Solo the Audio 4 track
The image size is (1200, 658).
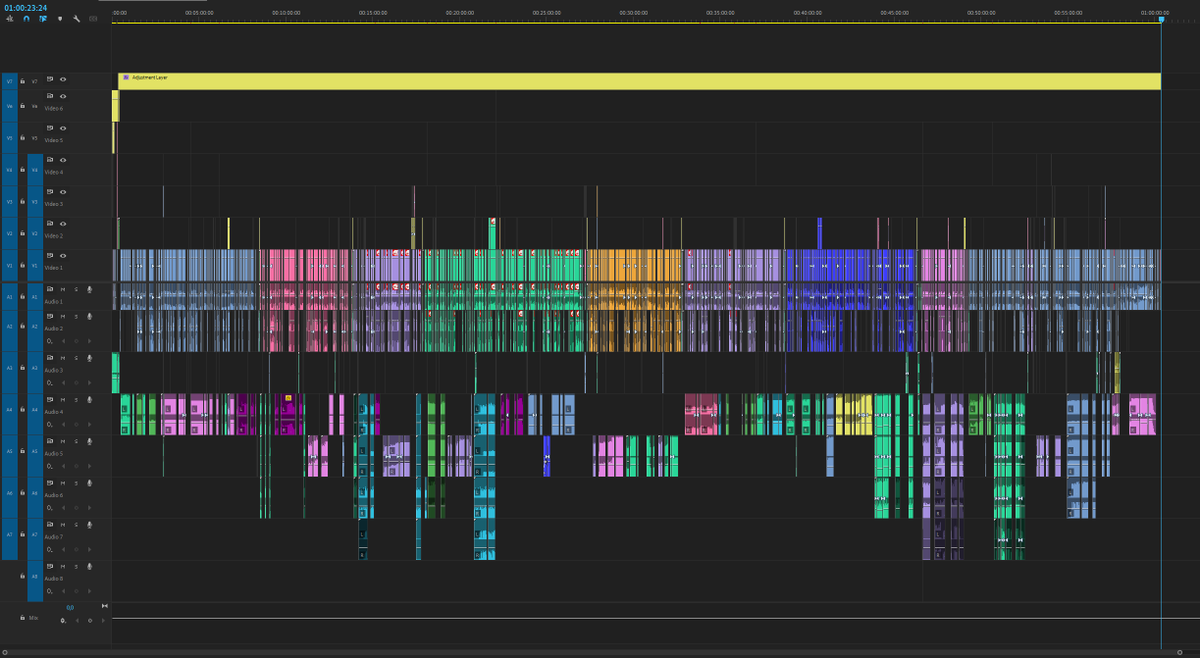coord(76,400)
